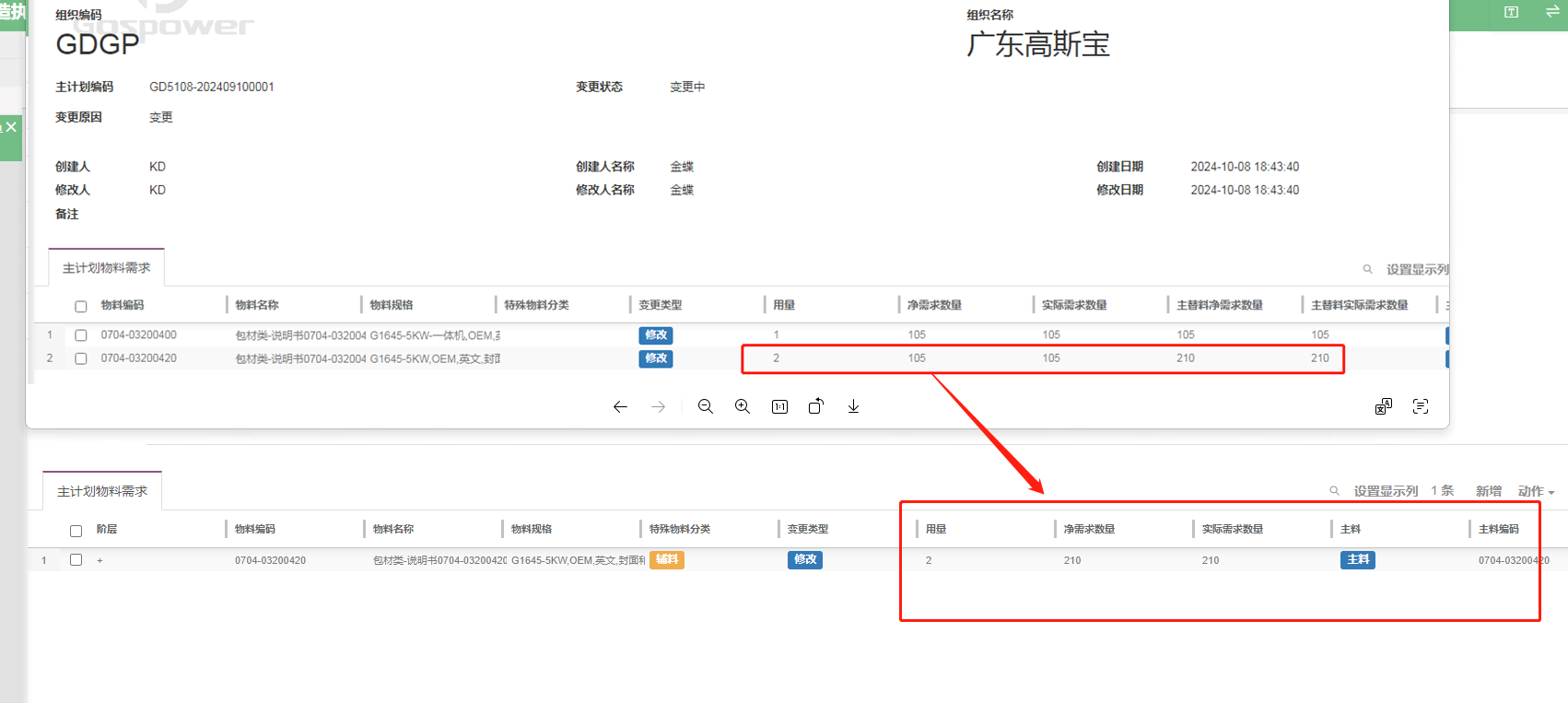Click 0704-03200400 material code cell
The width and height of the screenshot is (1568, 703).
139,334
